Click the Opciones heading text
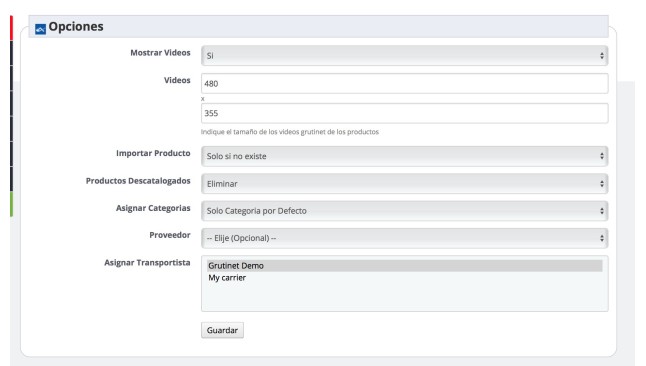 coord(76,27)
